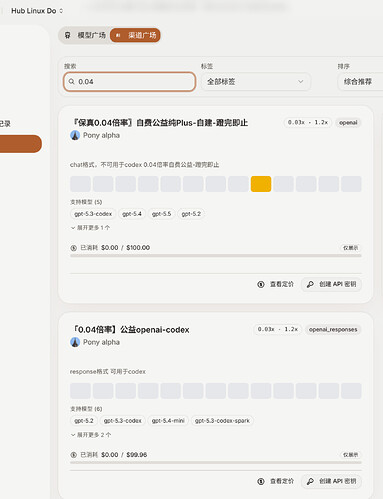Image resolution: width=383 pixels, height=499 pixels.
Task: Click the magnifier icon in search box
Action: coord(71,82)
